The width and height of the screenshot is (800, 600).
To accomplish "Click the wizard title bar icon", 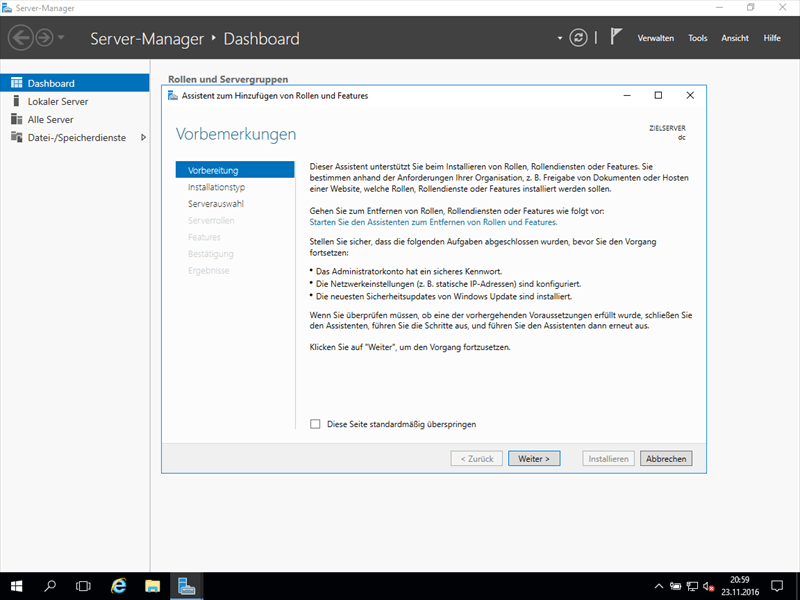I will click(x=172, y=95).
